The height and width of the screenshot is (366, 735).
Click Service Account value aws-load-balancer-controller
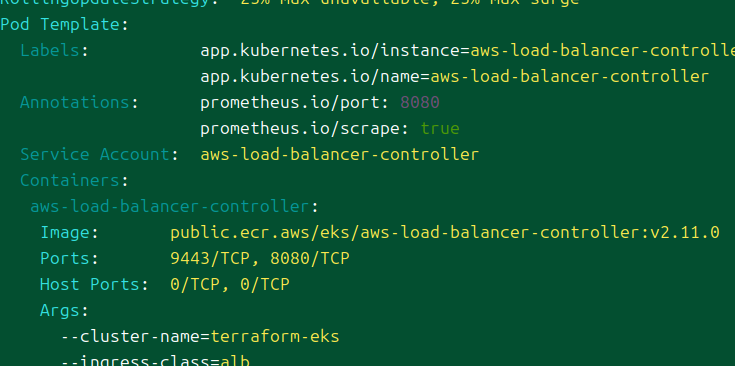(x=339, y=154)
